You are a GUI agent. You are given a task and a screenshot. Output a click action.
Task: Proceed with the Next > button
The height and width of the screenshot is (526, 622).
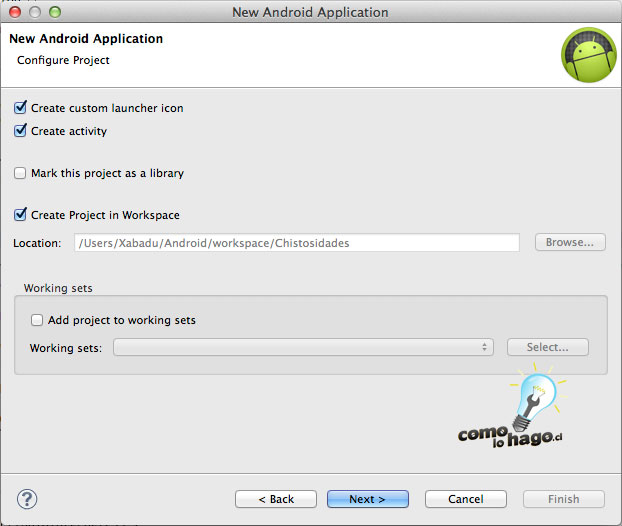[368, 499]
